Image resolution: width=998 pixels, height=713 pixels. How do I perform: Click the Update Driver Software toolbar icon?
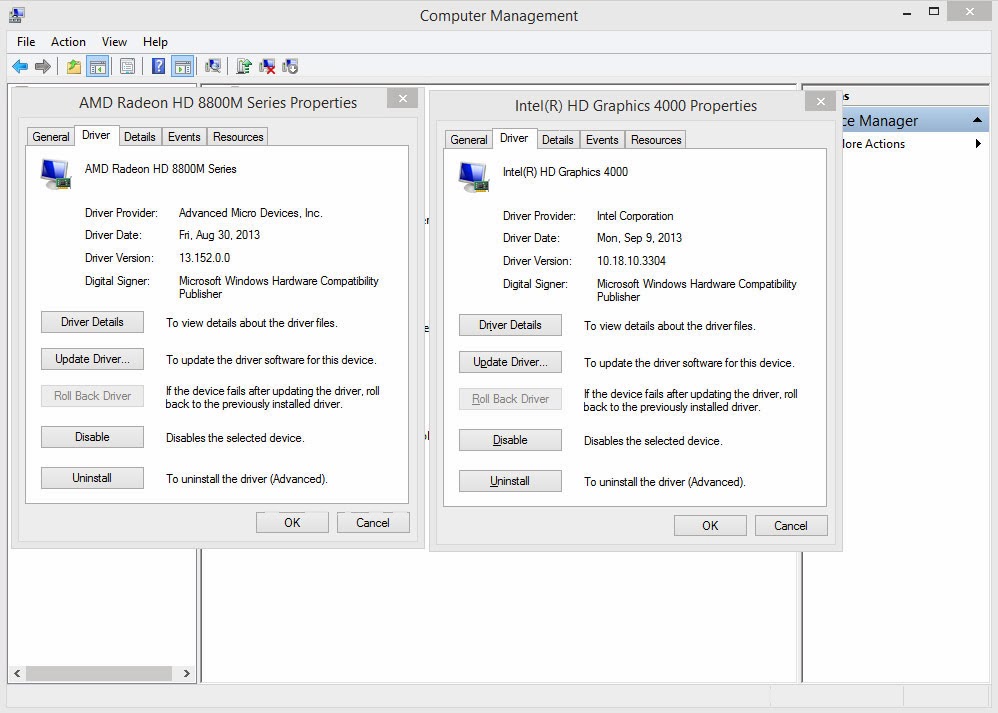244,66
